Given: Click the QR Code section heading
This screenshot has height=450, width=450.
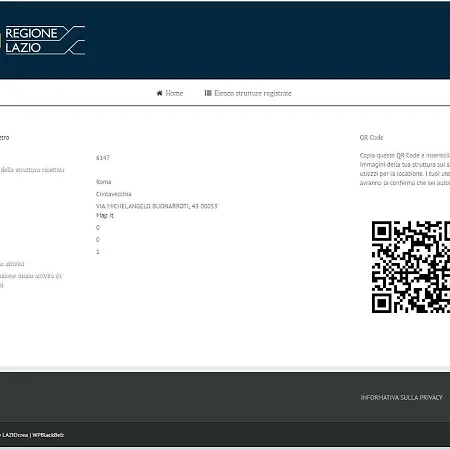Looking at the screenshot, I should 371,137.
